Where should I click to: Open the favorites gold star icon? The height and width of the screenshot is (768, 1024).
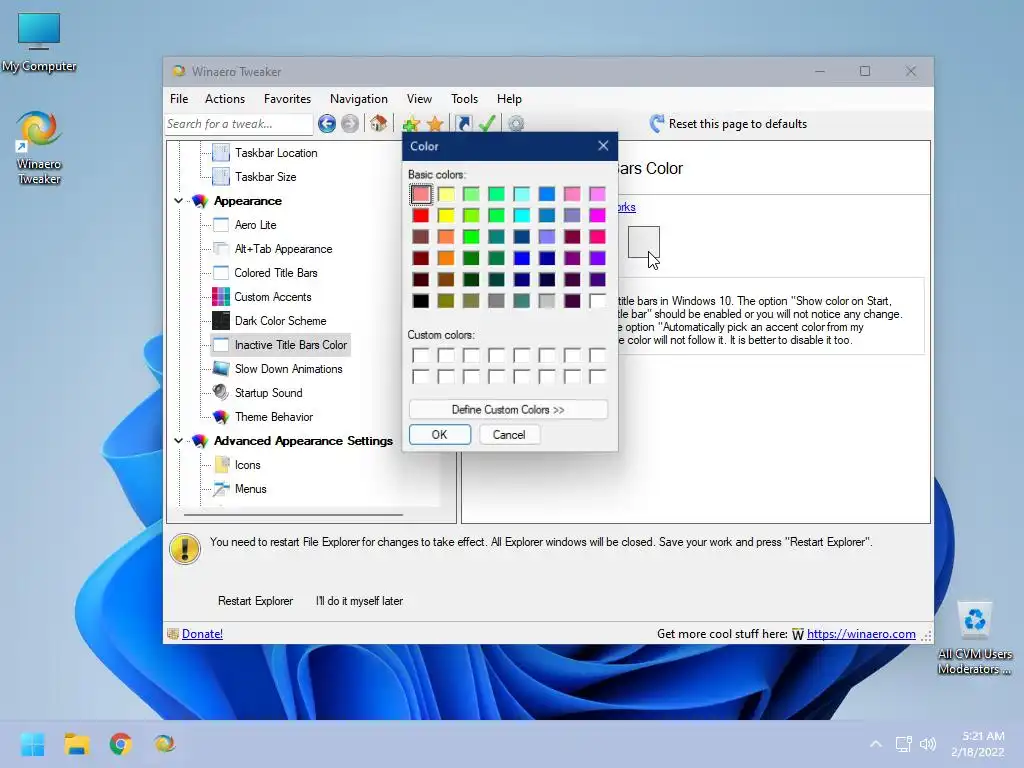point(435,123)
